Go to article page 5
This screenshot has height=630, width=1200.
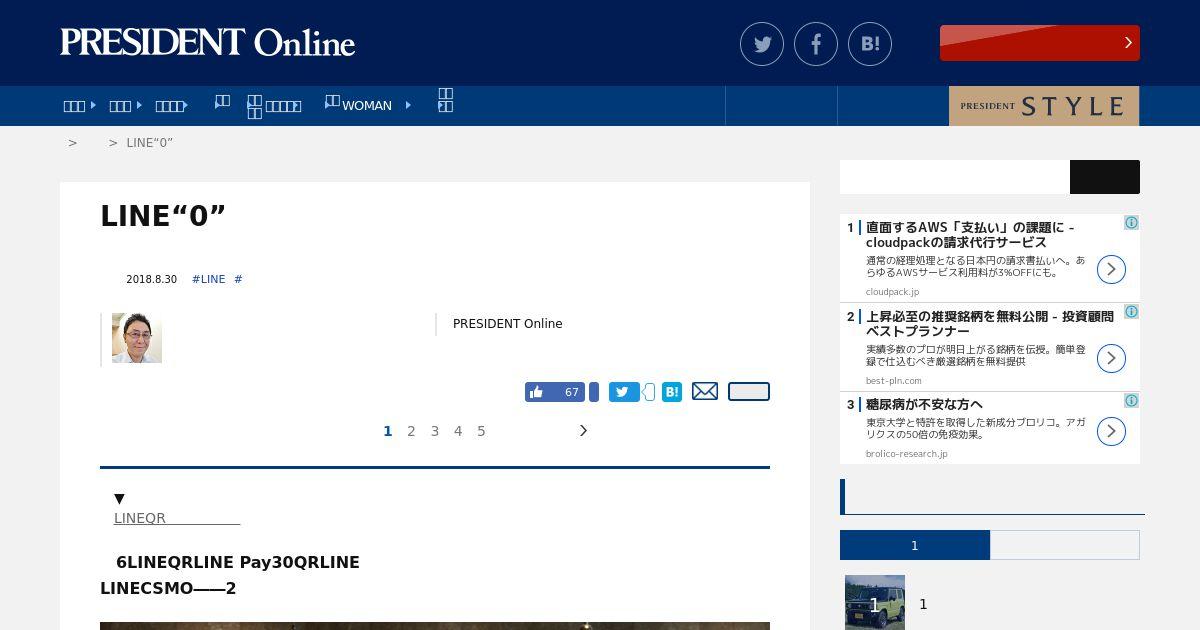coord(481,431)
